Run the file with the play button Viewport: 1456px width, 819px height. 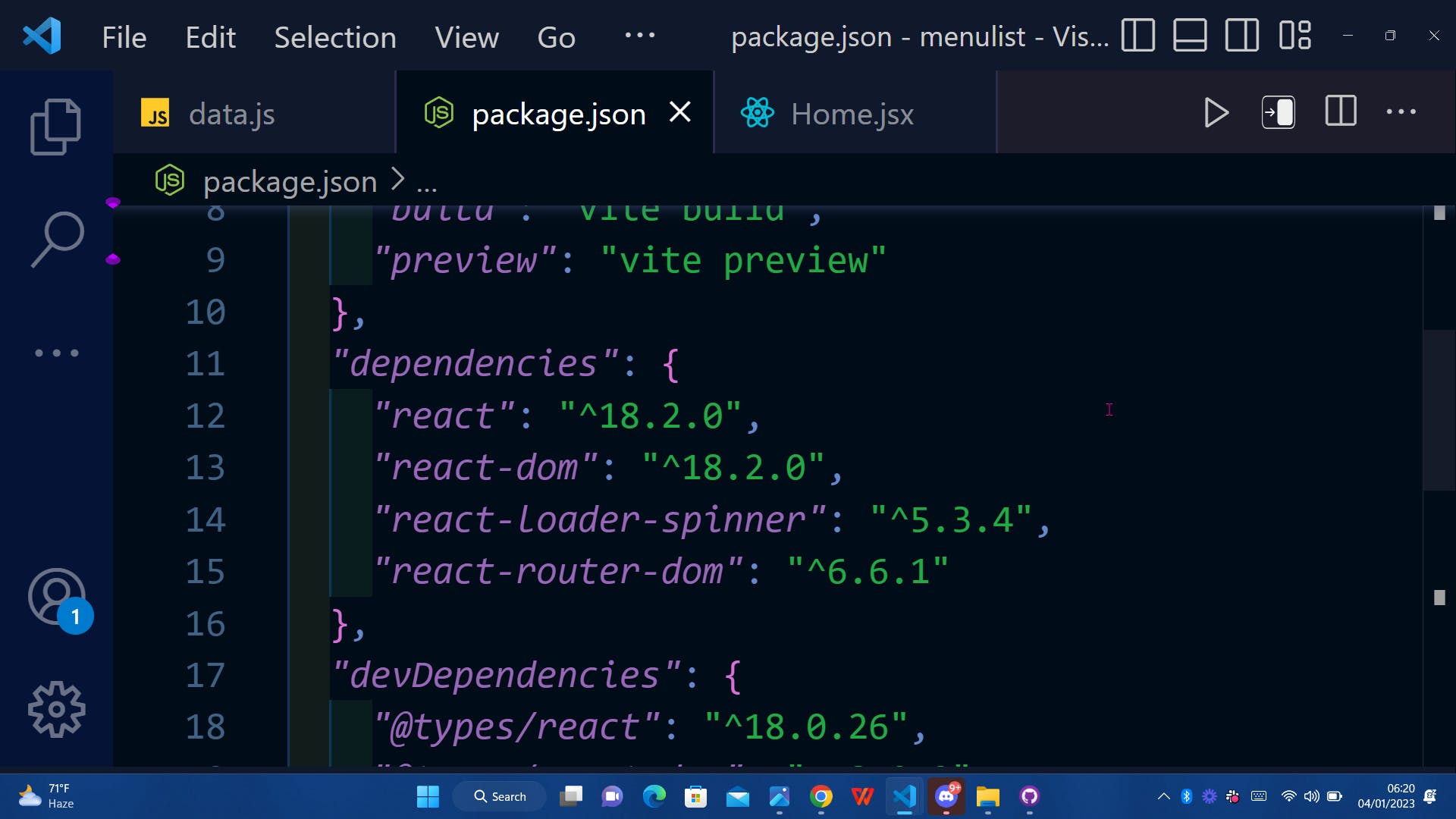point(1216,112)
